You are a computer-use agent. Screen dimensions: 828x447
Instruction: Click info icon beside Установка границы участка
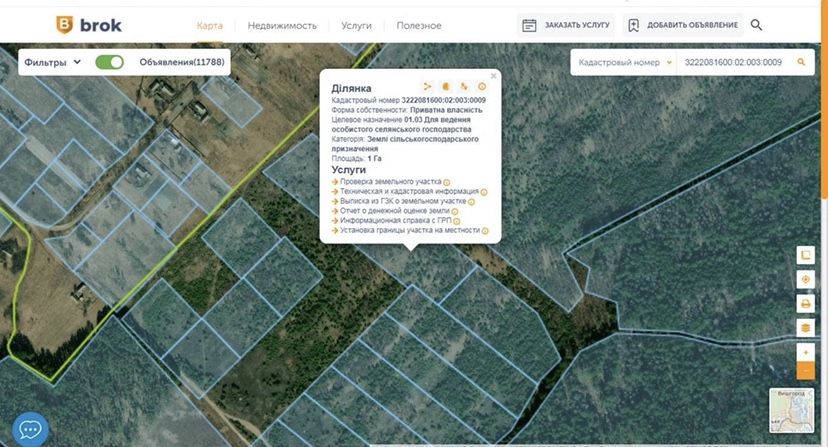[485, 231]
